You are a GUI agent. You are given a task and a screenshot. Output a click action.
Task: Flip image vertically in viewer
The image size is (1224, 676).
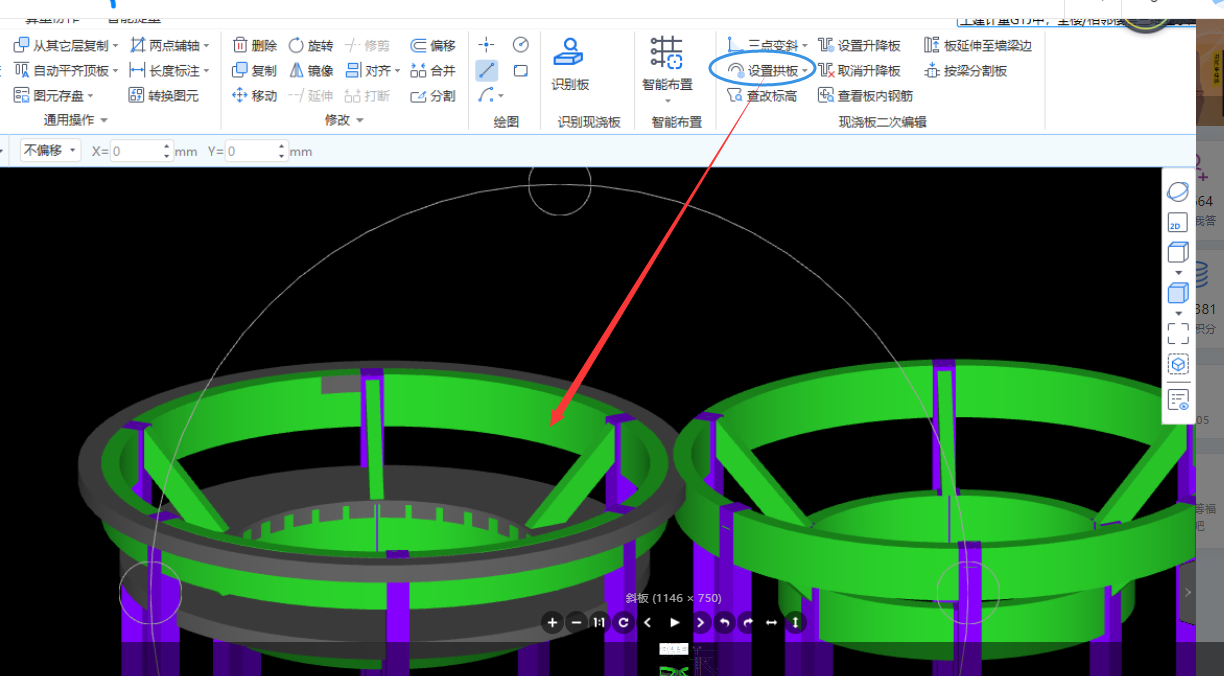pos(795,622)
